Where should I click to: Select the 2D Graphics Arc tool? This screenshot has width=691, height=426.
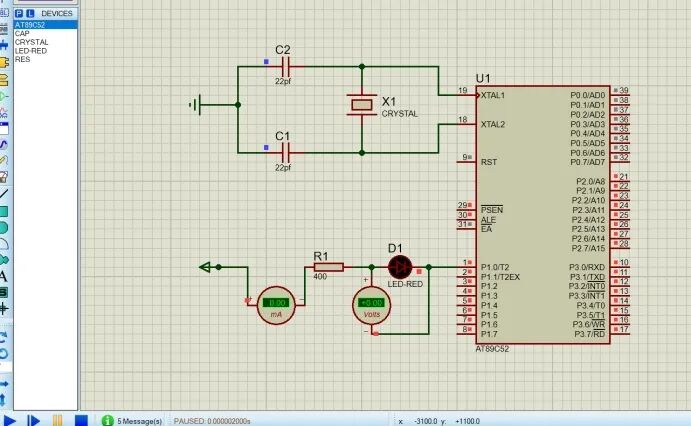(x=4, y=244)
